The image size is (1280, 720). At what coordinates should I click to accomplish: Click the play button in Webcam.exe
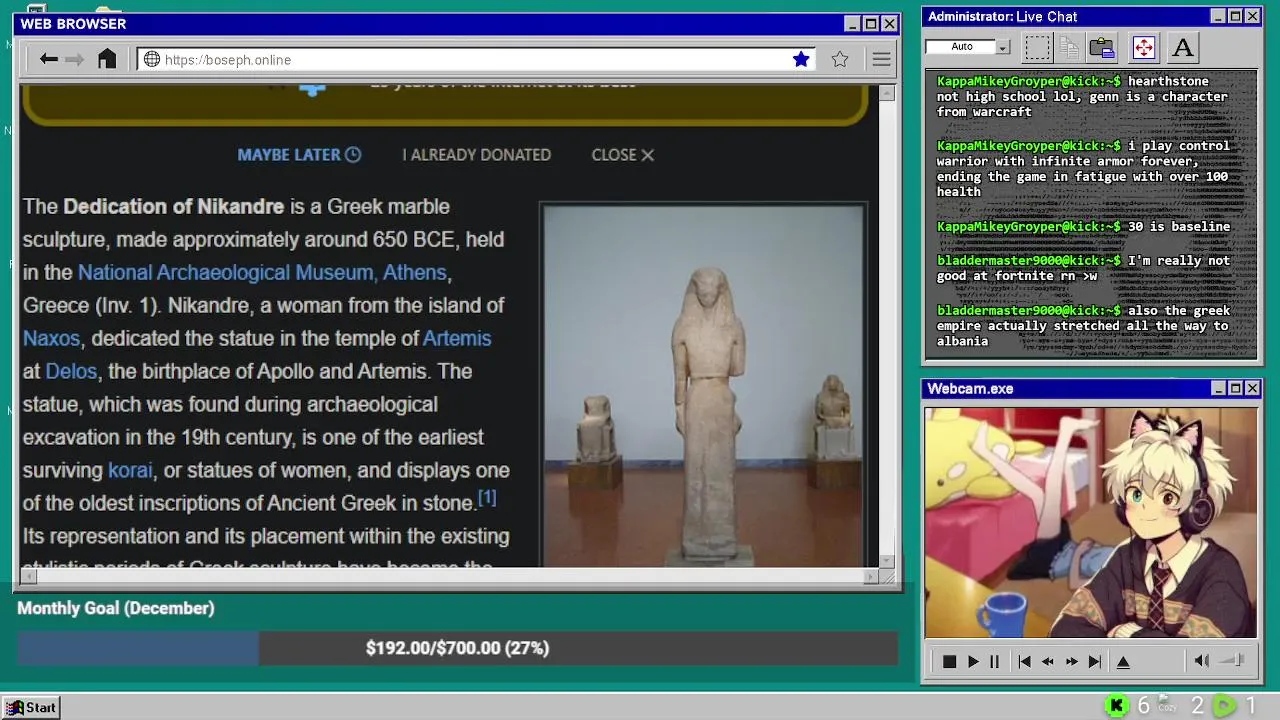click(x=973, y=661)
